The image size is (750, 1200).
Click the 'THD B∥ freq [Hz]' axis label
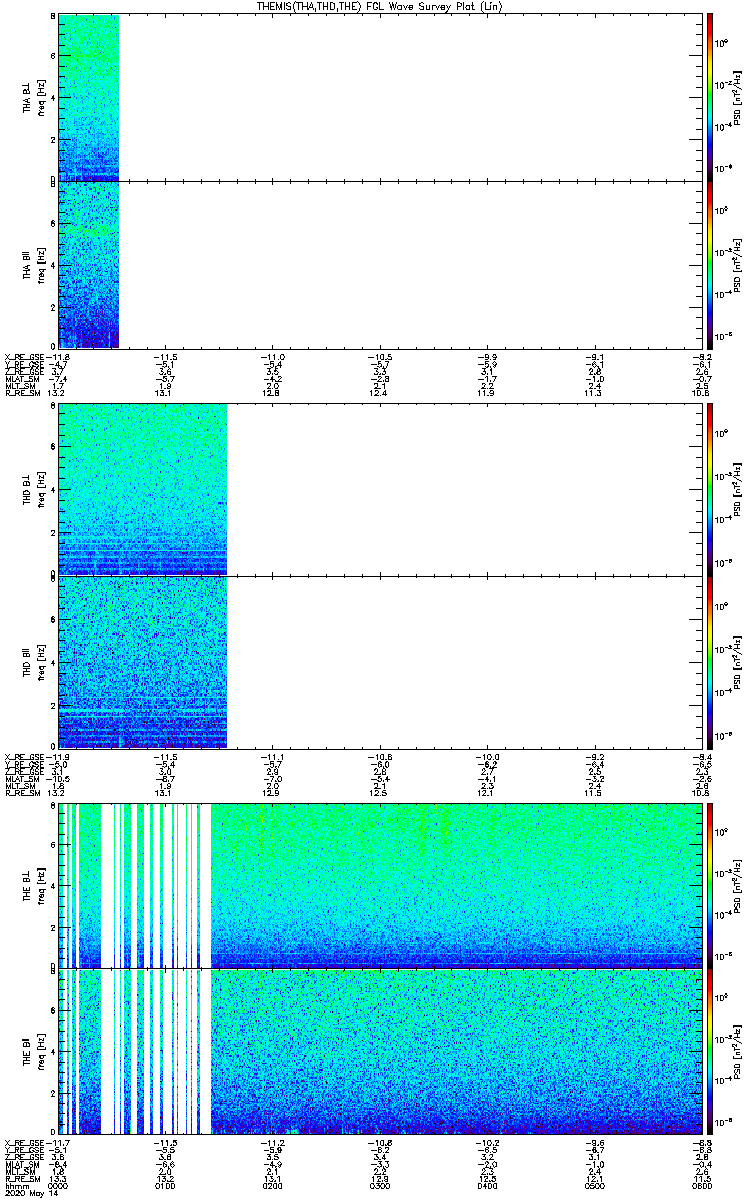click(x=33, y=662)
